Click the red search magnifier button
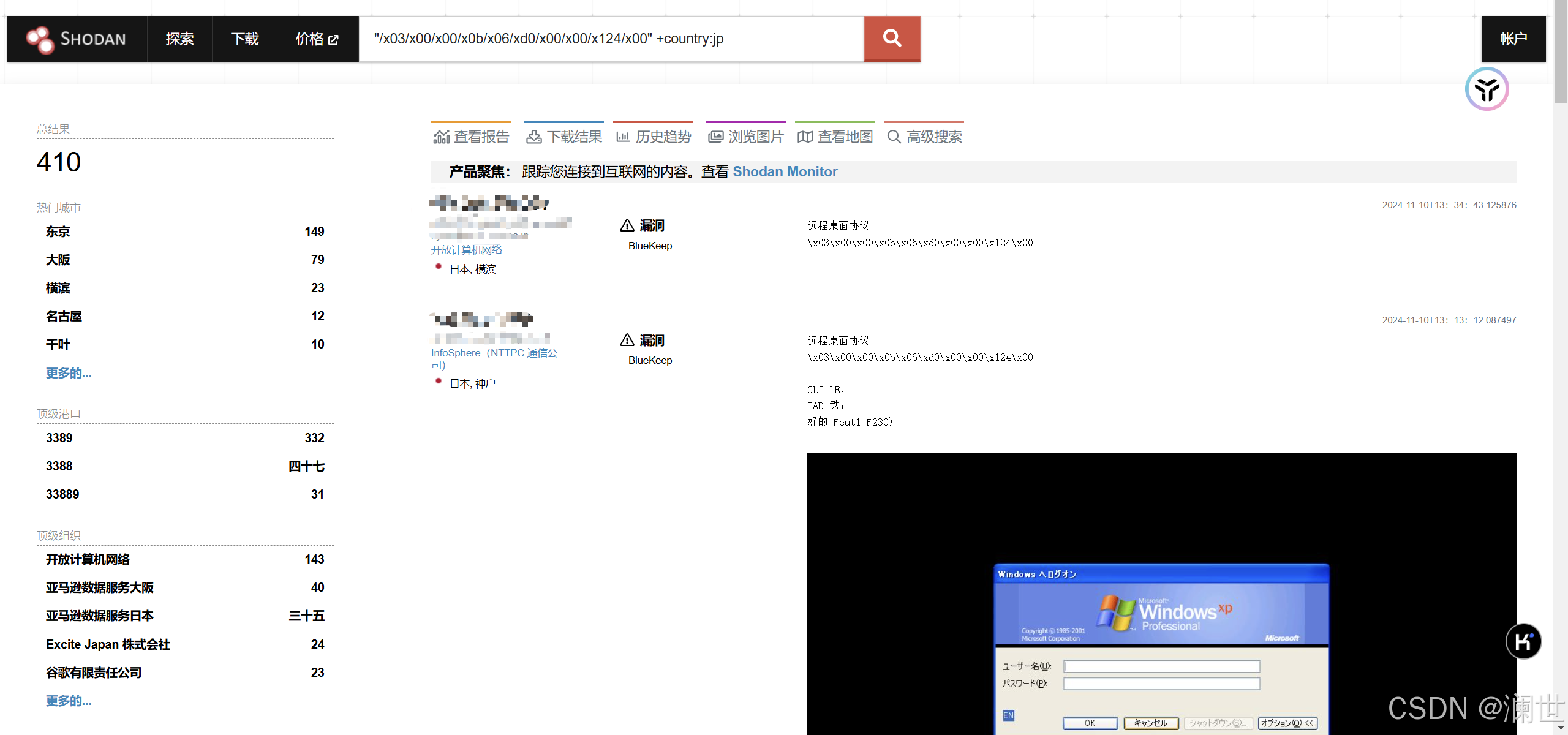 pos(892,39)
